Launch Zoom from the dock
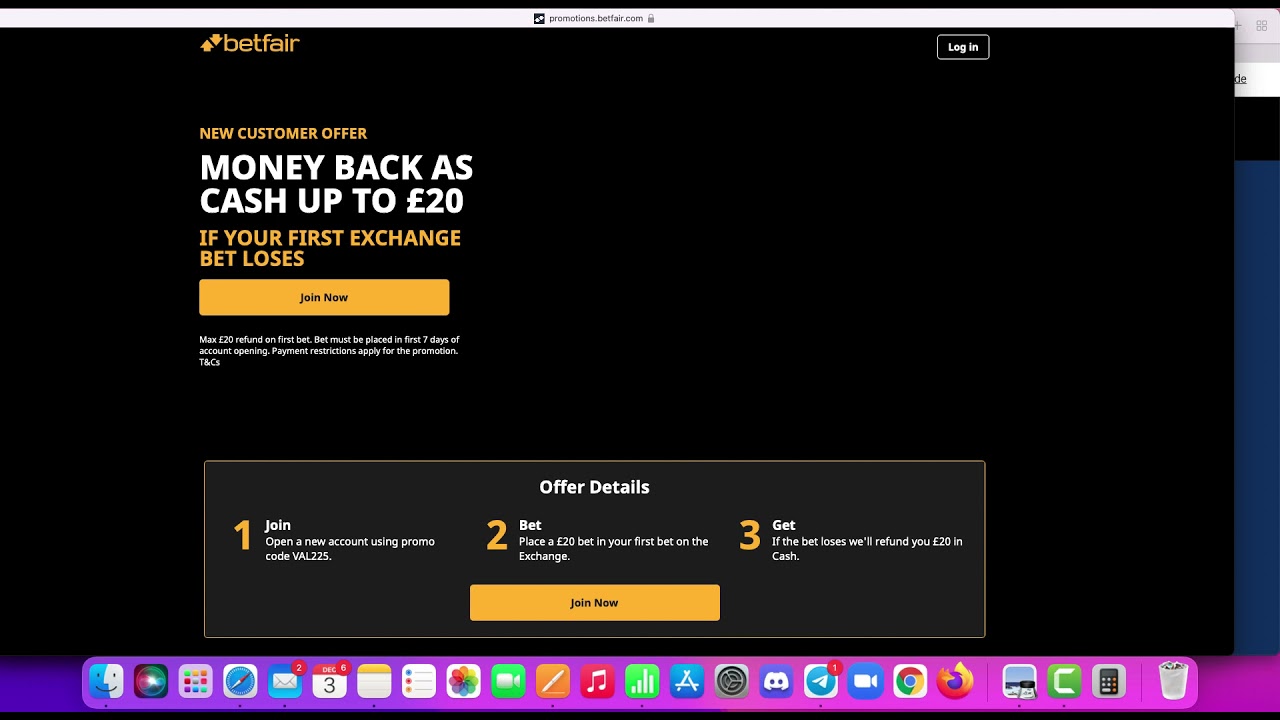 point(865,682)
